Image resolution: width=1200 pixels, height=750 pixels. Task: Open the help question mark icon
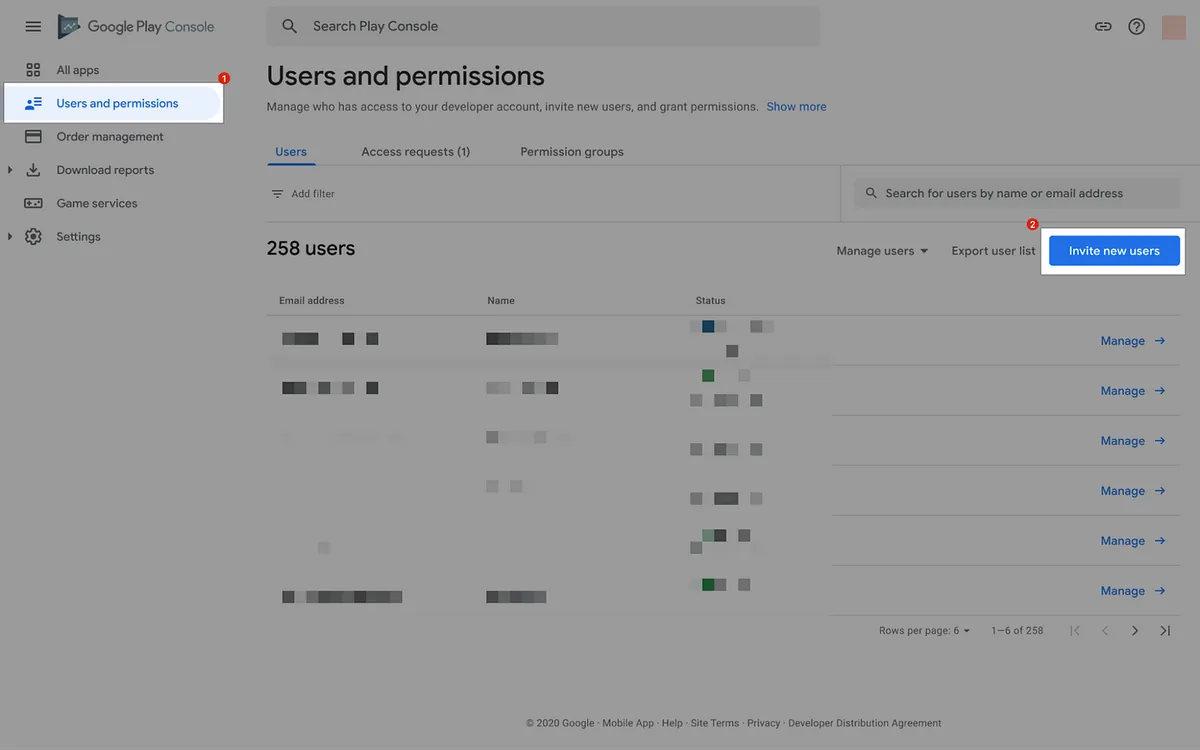[1136, 27]
